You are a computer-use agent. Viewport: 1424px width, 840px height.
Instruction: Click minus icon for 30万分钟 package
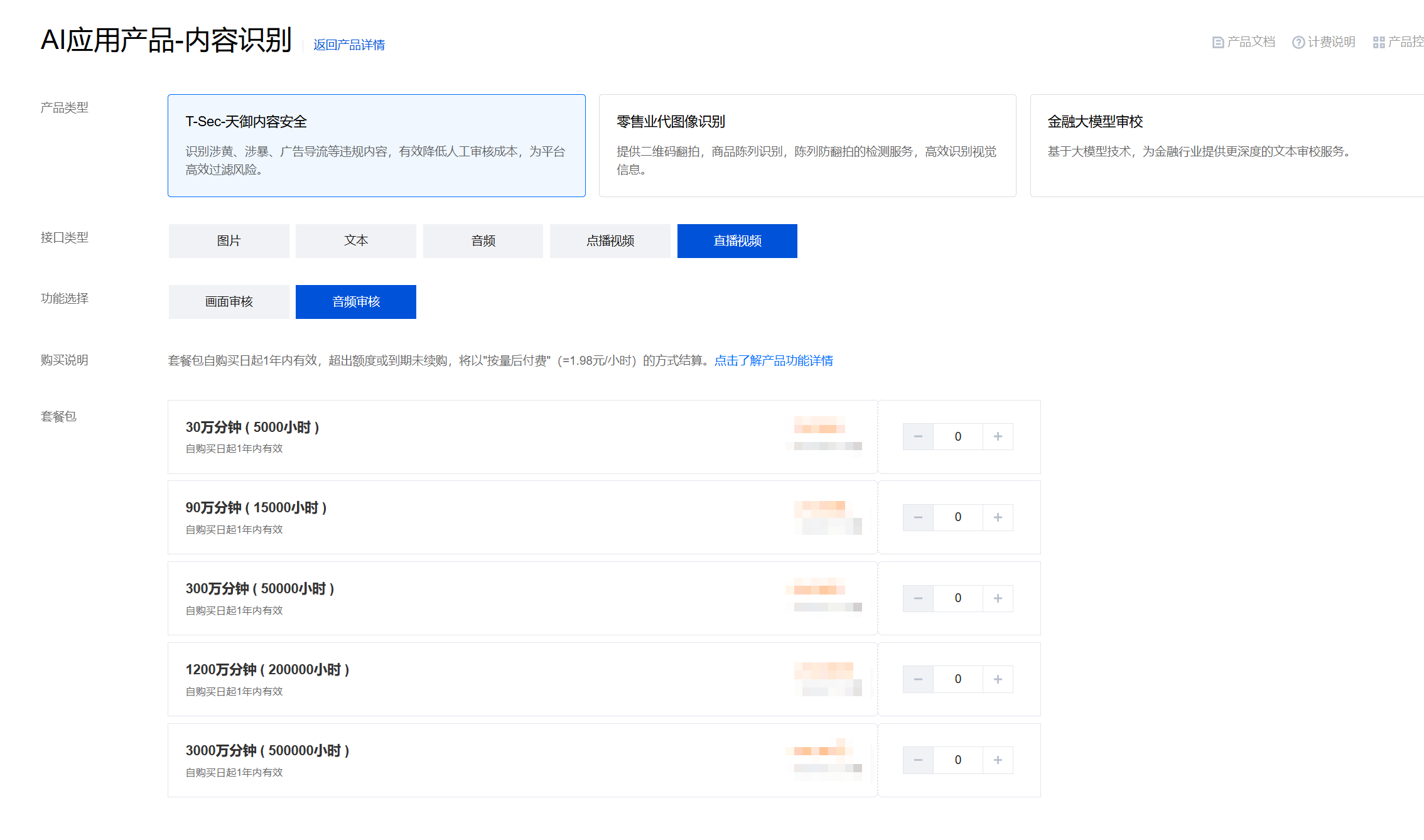[x=918, y=436]
